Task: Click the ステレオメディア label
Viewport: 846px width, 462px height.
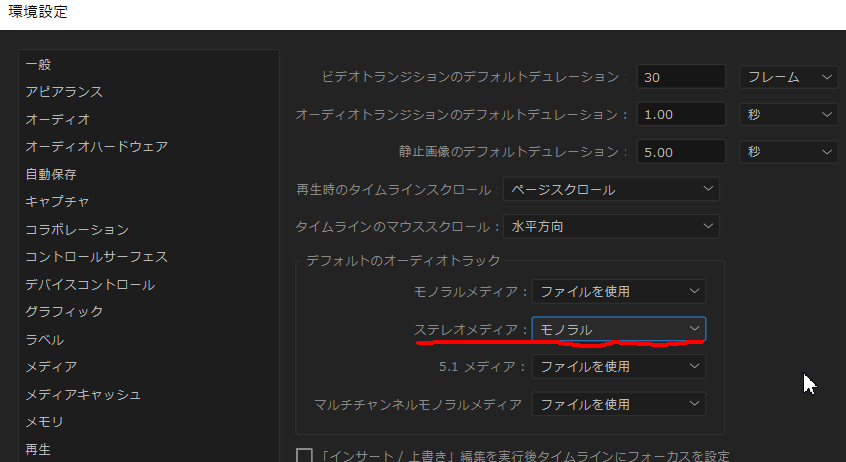Action: pos(470,329)
